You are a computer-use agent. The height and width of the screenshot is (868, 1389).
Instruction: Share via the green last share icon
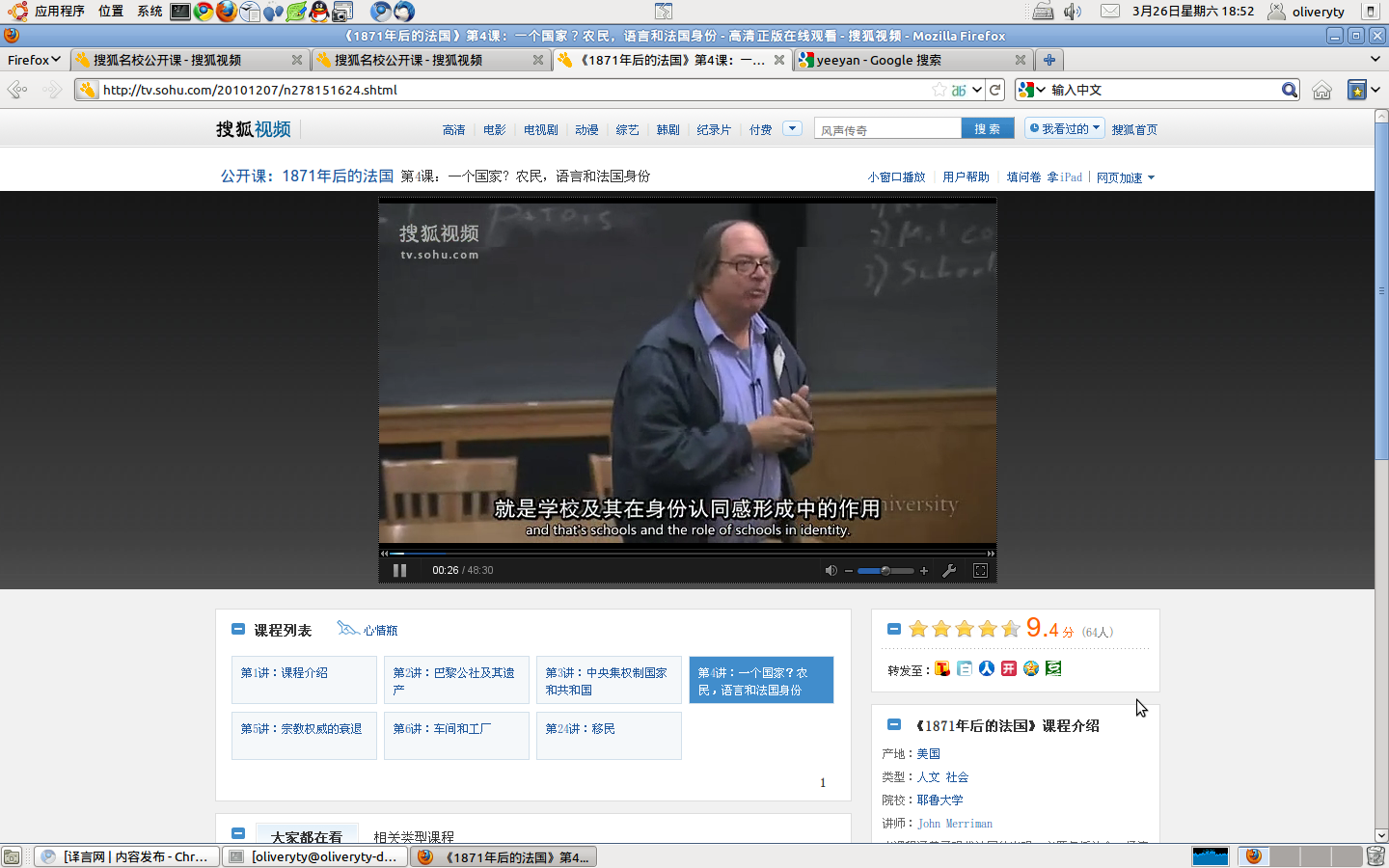[x=1053, y=668]
